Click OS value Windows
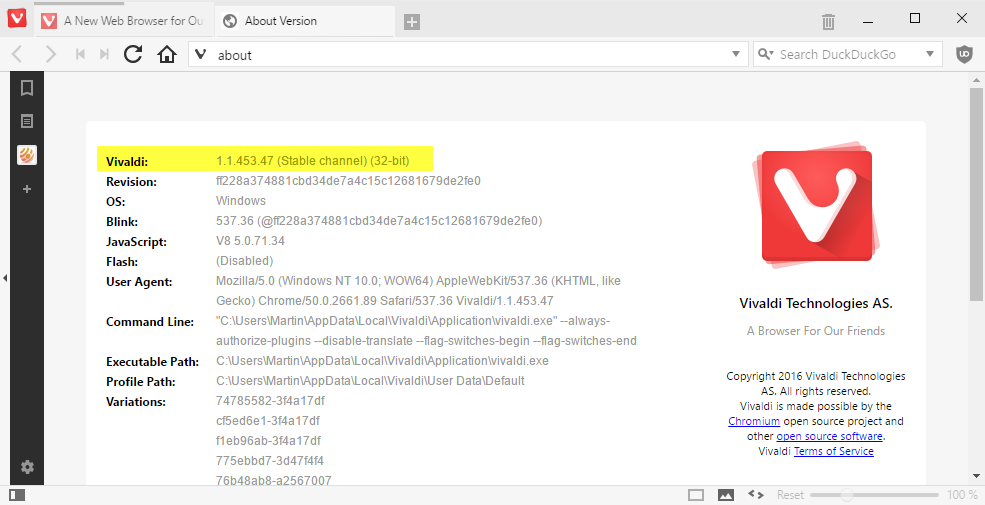The width and height of the screenshot is (985, 505). click(x=241, y=201)
